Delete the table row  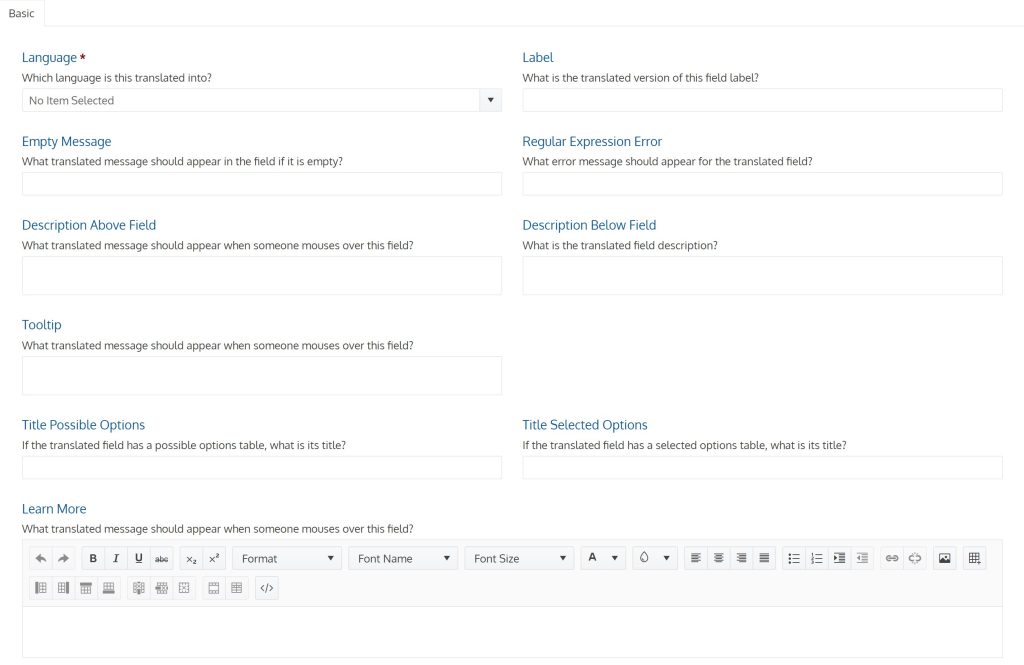coord(161,588)
